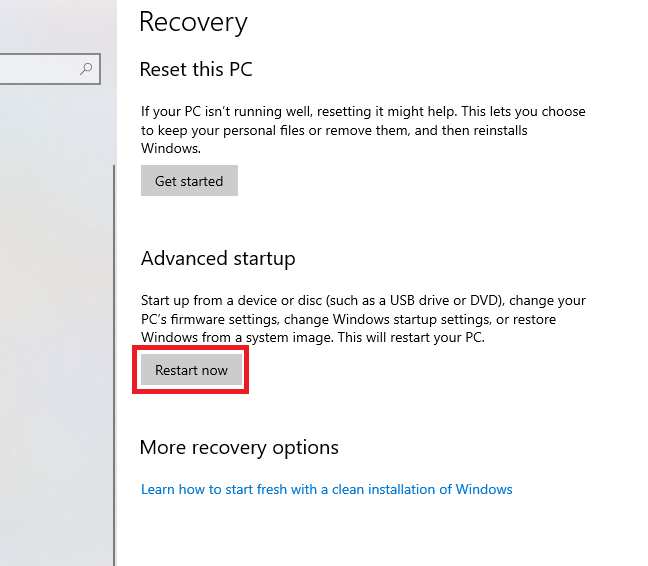Click the More recovery options heading
The width and height of the screenshot is (648, 566).
coord(239,447)
